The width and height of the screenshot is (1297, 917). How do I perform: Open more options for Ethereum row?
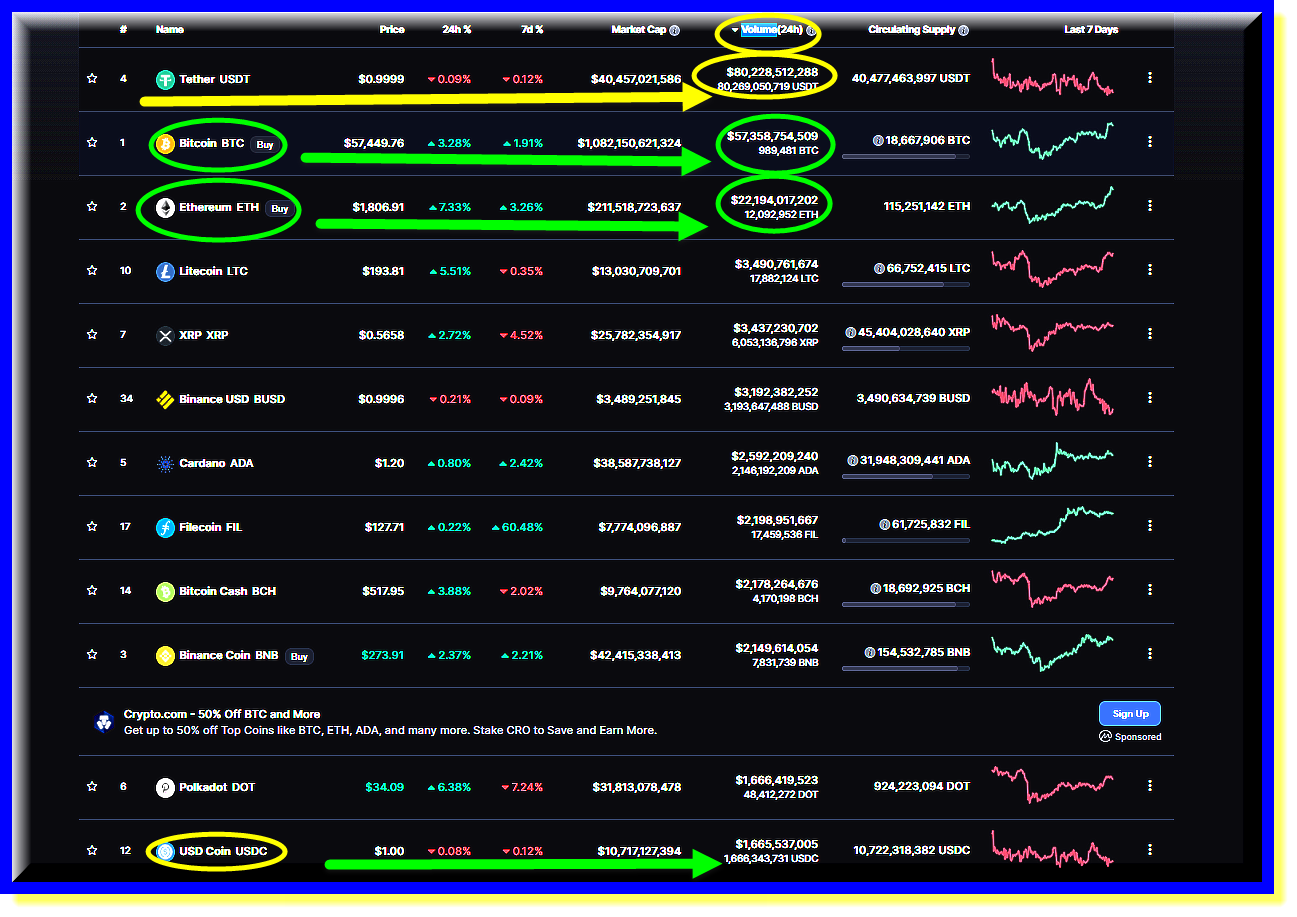click(1150, 206)
